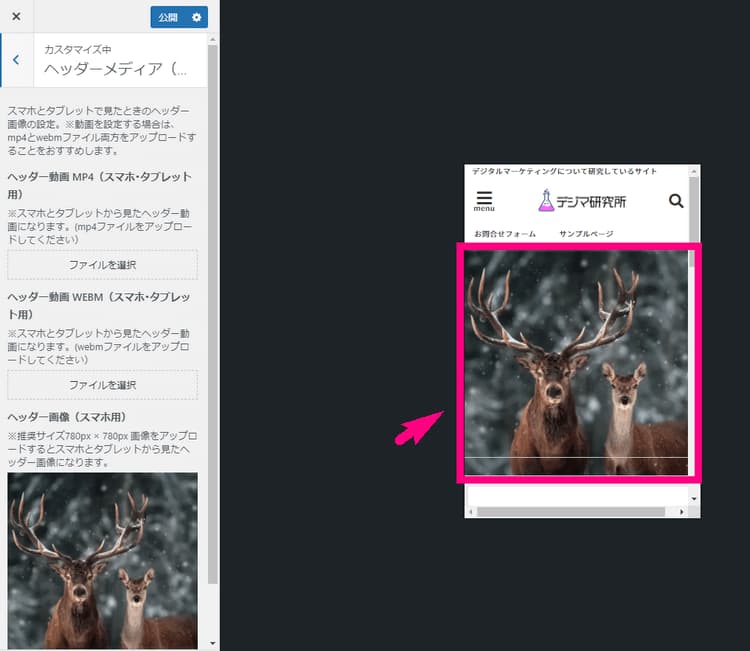Click the deer header image thumbnail in sidebar
750x651 pixels.
click(102, 561)
